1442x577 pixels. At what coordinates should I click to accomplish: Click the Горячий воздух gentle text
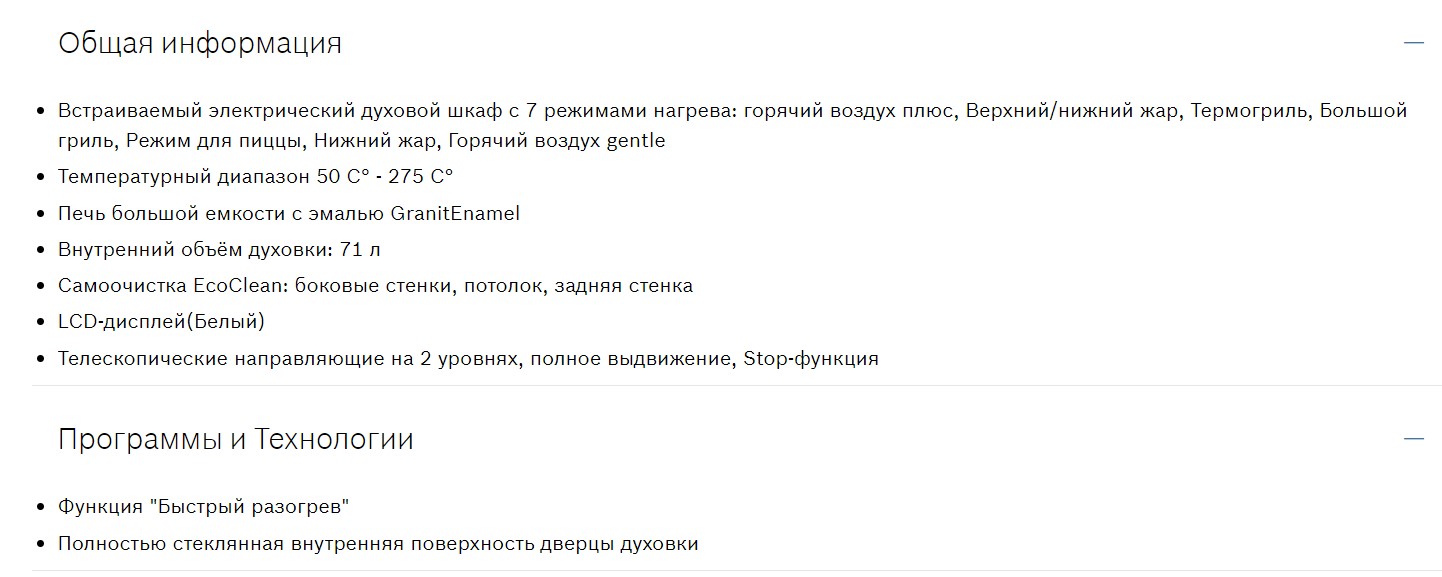pyautogui.click(x=557, y=141)
